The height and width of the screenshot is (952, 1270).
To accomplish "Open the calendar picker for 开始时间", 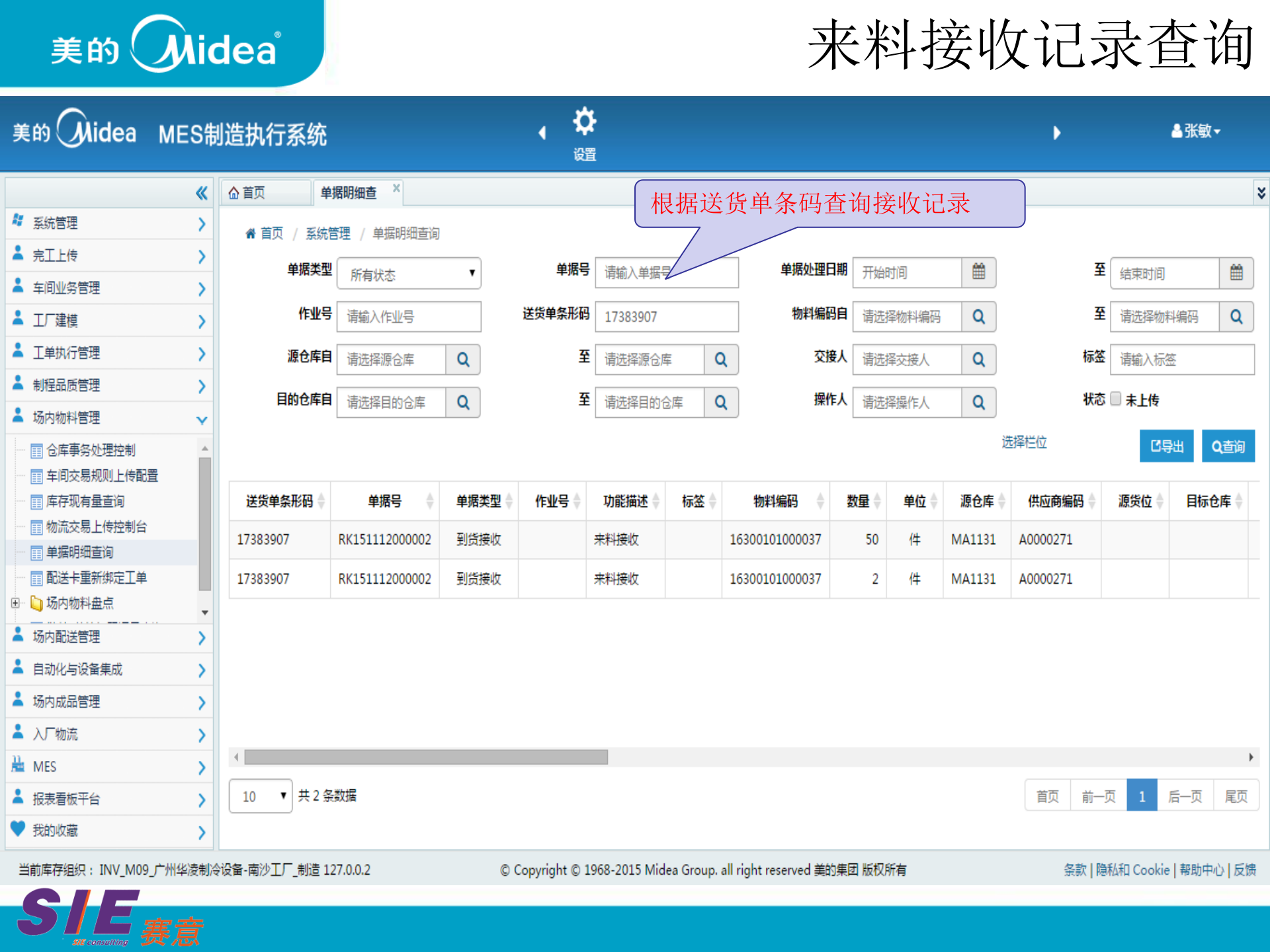I will pyautogui.click(x=980, y=272).
